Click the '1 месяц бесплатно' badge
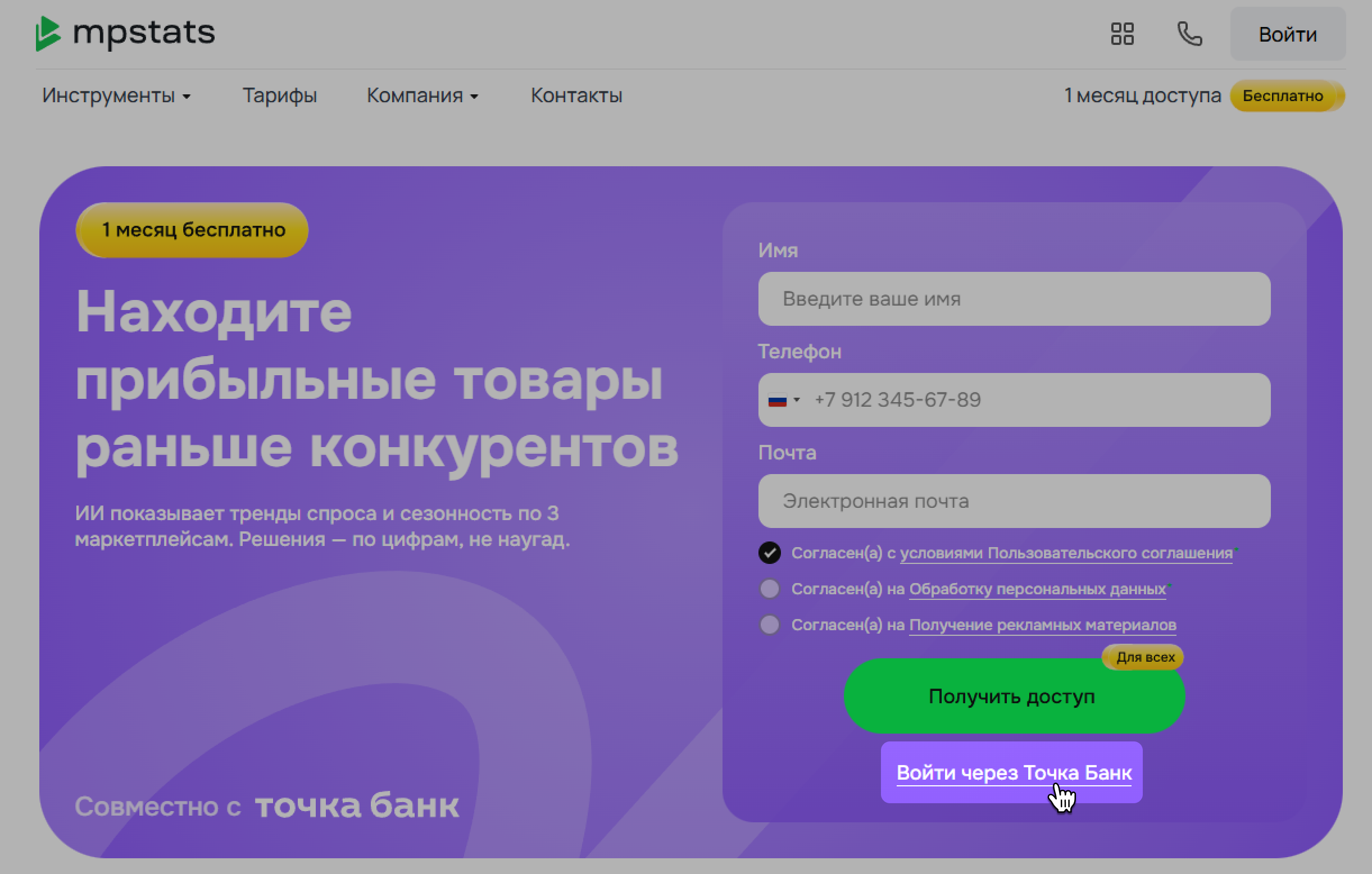The width and height of the screenshot is (1372, 874). pos(193,230)
